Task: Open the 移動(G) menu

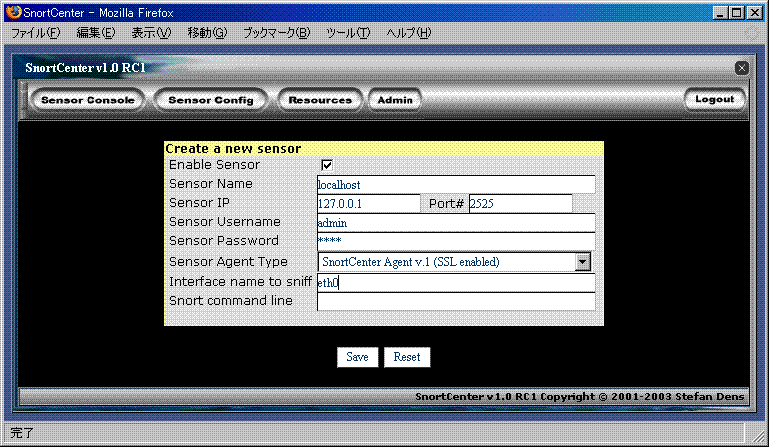Action: 207,33
